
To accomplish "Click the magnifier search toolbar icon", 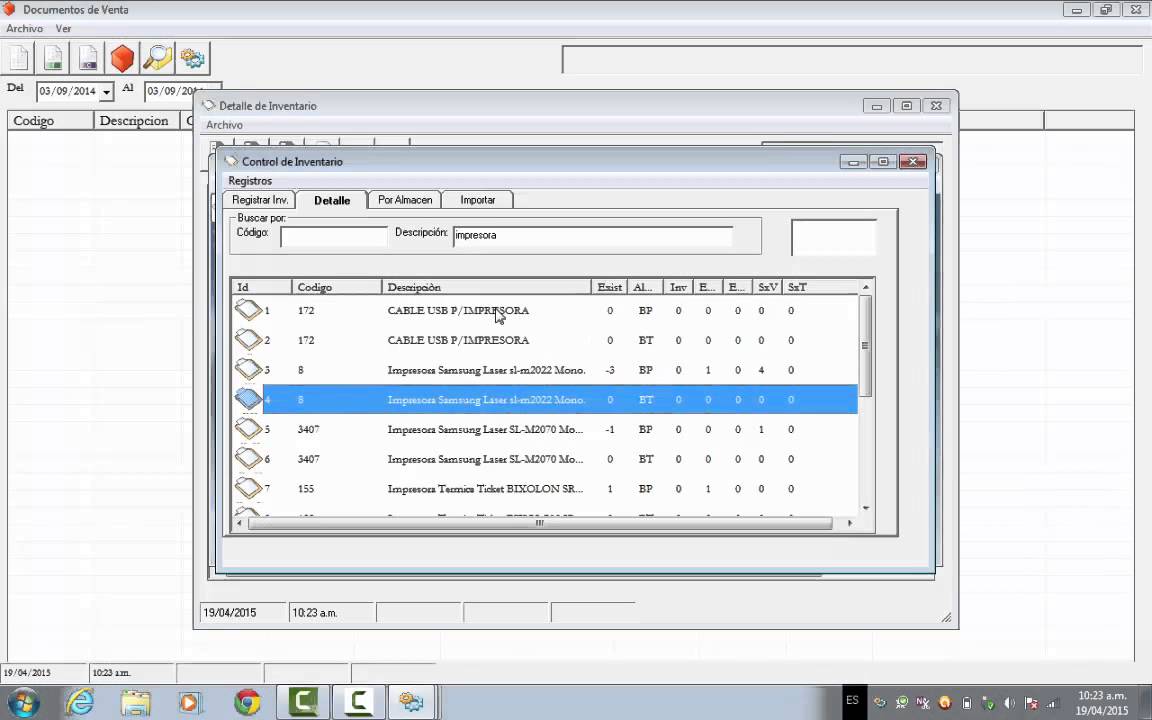I will (157, 58).
